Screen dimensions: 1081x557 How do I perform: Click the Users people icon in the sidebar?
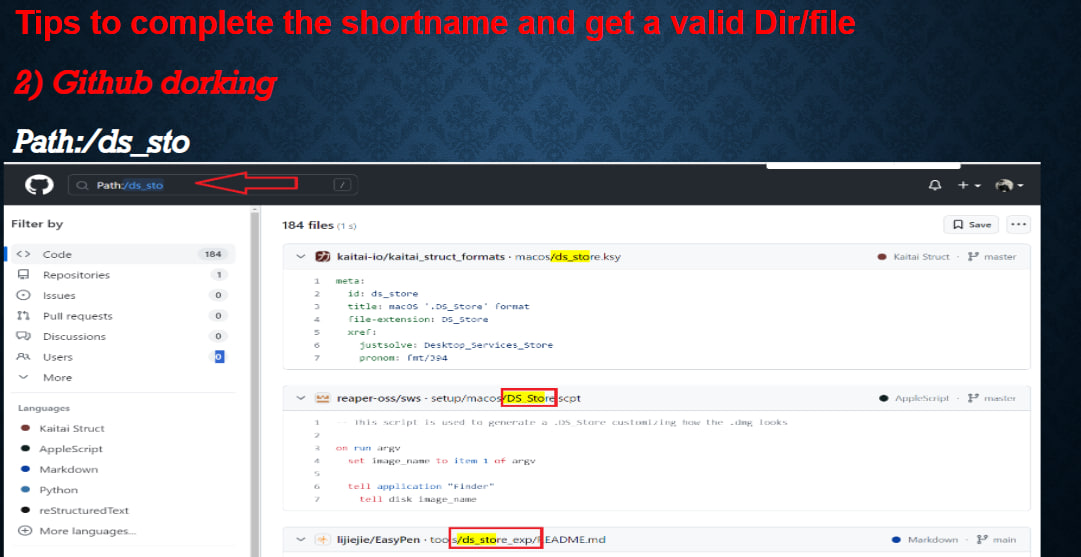click(23, 357)
